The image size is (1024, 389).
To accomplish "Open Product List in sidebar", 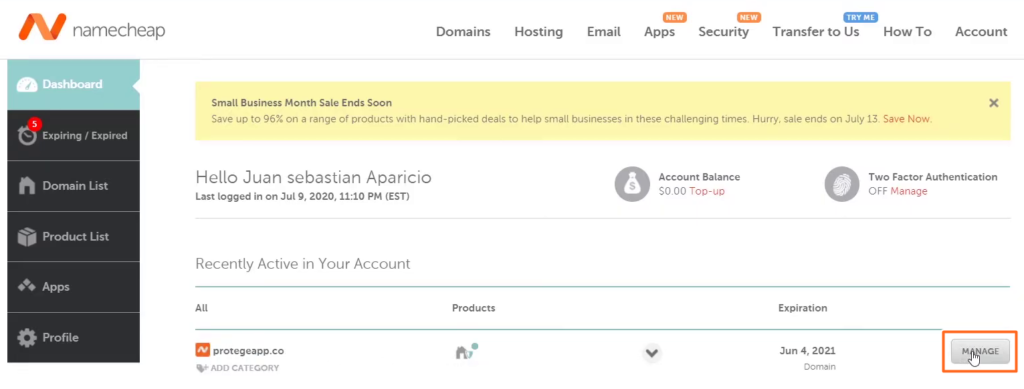I will pyautogui.click(x=73, y=236).
